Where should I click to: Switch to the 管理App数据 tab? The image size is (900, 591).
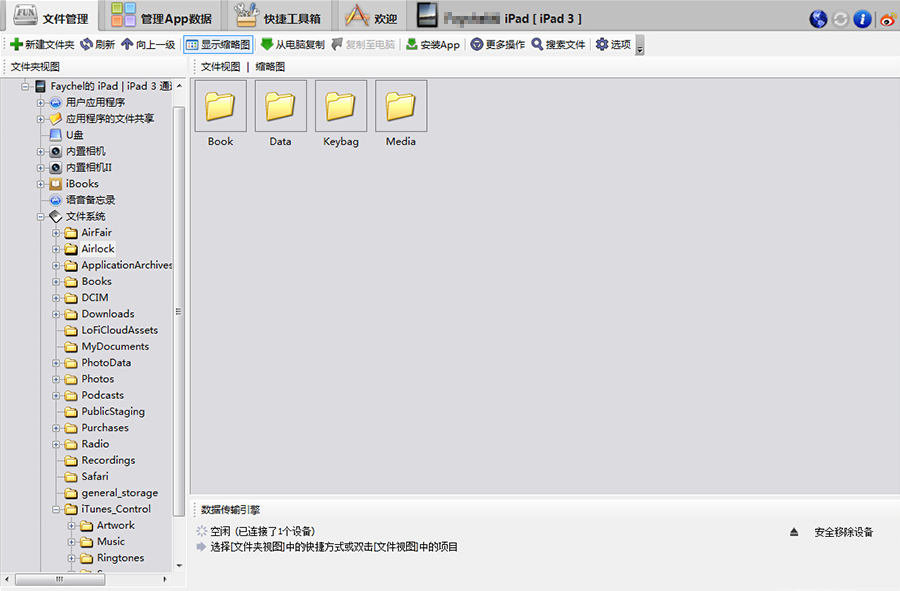coord(160,17)
